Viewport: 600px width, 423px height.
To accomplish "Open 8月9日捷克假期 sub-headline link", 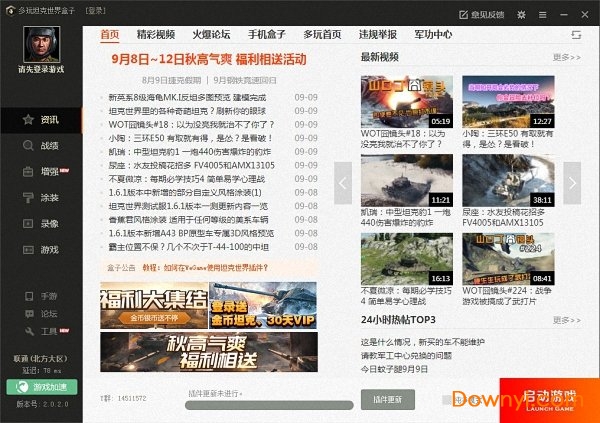I will [x=171, y=80].
